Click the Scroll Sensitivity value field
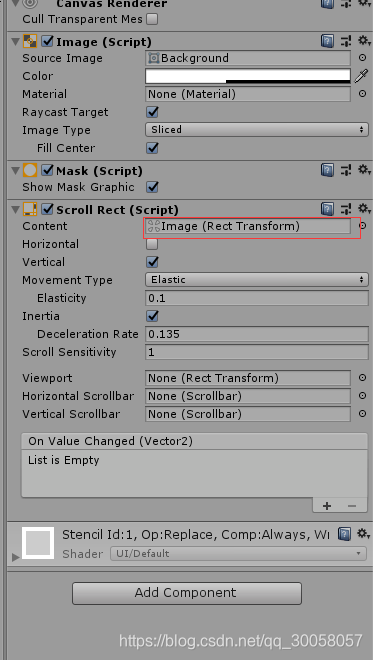This screenshot has height=660, width=373. tap(257, 352)
